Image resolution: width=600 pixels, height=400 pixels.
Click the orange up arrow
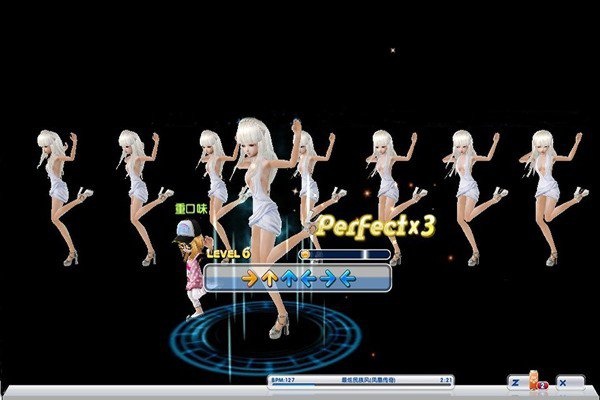(269, 278)
